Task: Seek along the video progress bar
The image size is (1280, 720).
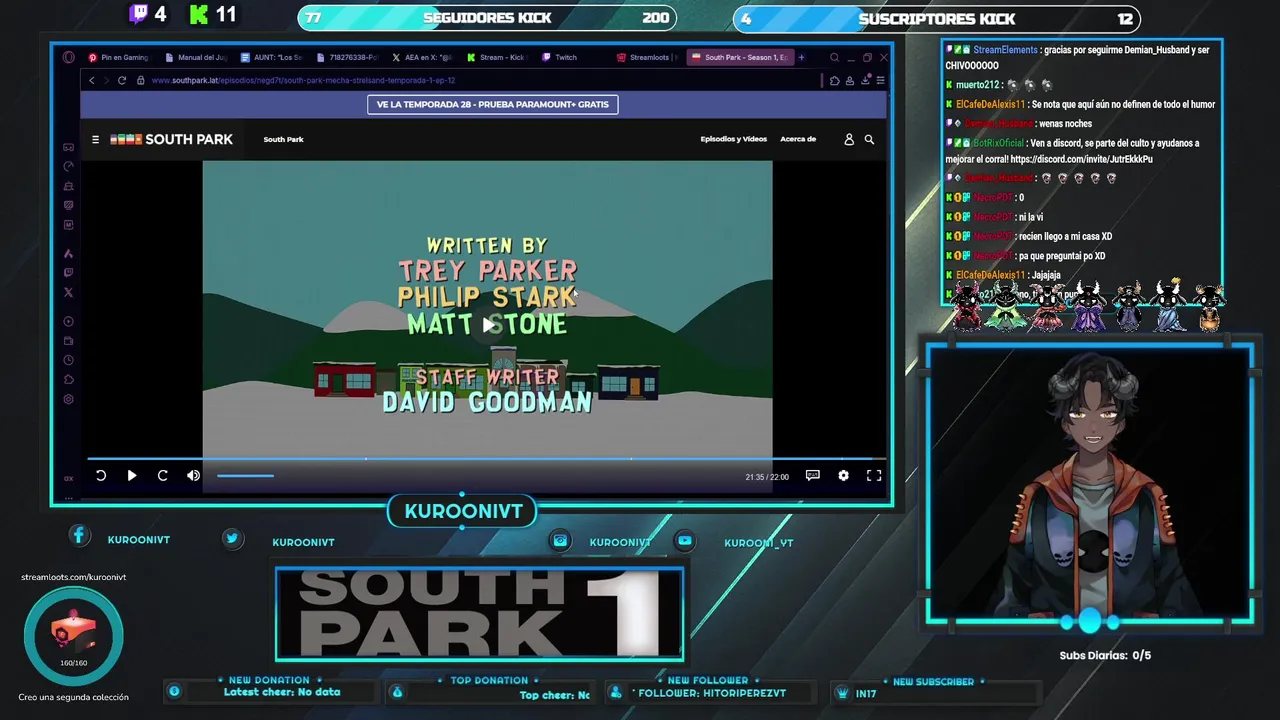Action: pyautogui.click(x=487, y=459)
